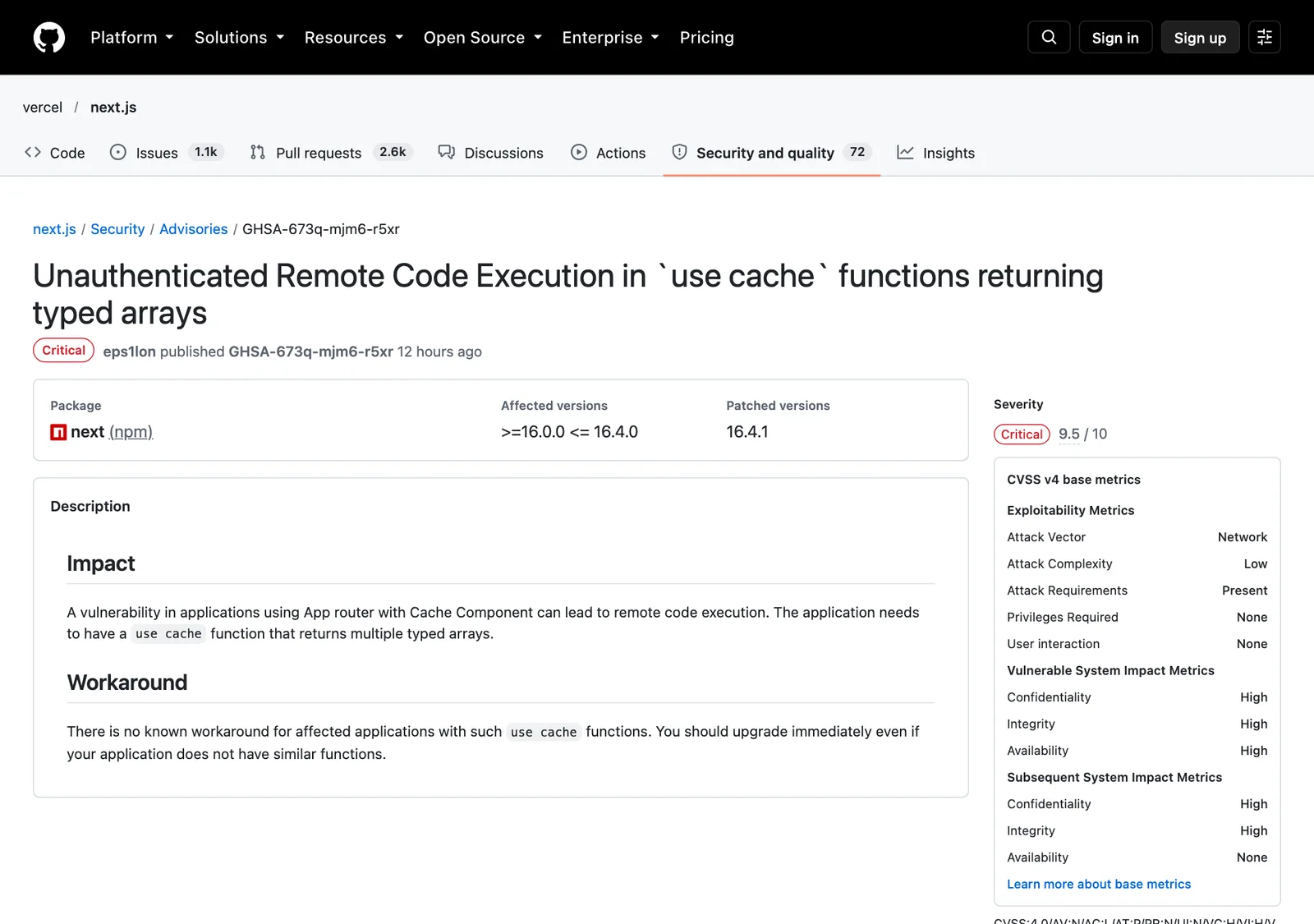Click the next.js breadcrumb link
1314x924 pixels.
(x=54, y=229)
